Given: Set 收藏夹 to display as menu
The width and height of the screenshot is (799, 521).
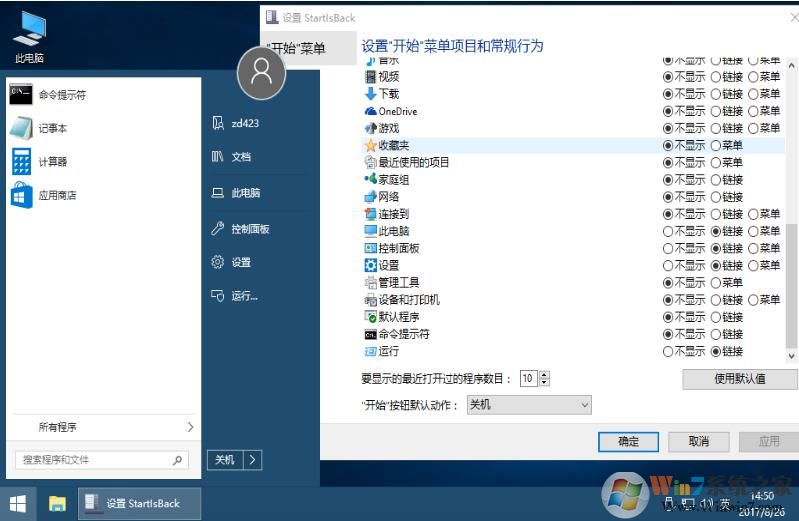Looking at the screenshot, I should click(715, 146).
